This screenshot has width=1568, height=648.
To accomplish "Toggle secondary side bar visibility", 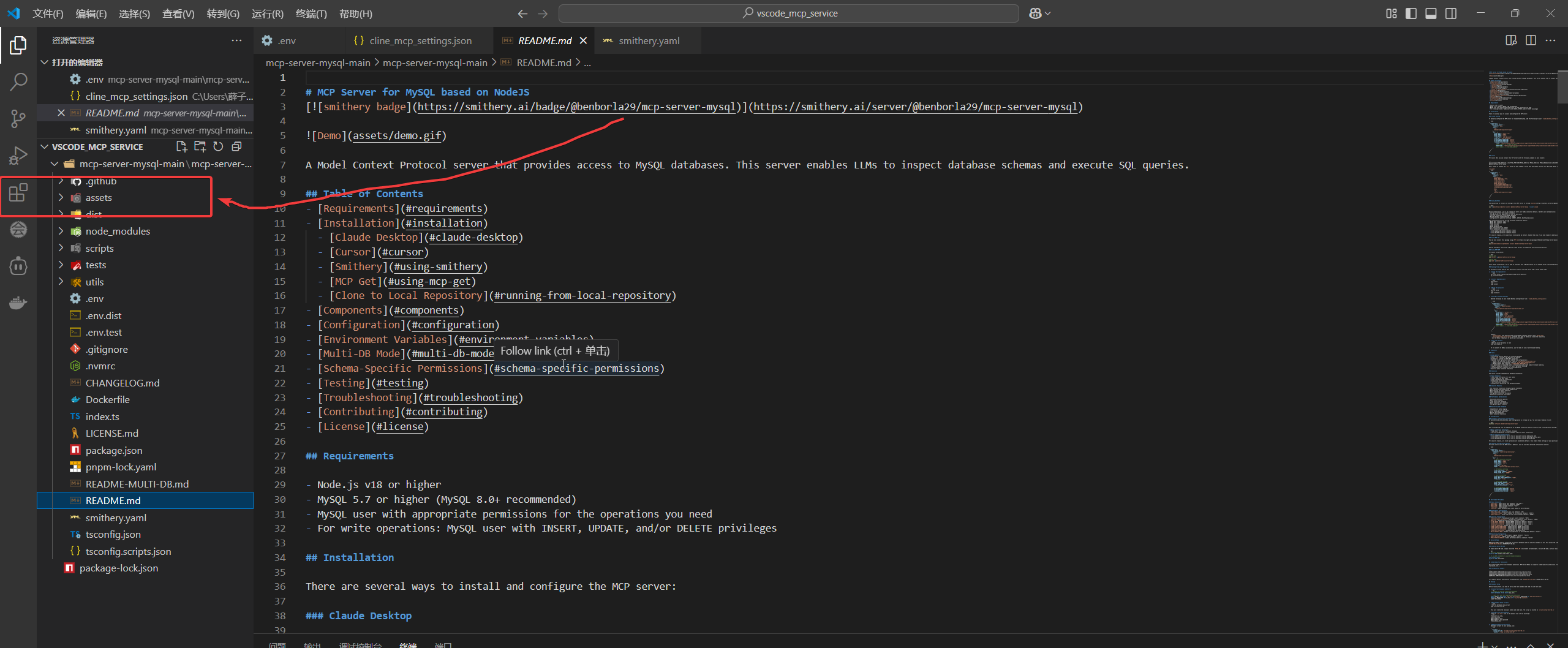I will pyautogui.click(x=1451, y=13).
